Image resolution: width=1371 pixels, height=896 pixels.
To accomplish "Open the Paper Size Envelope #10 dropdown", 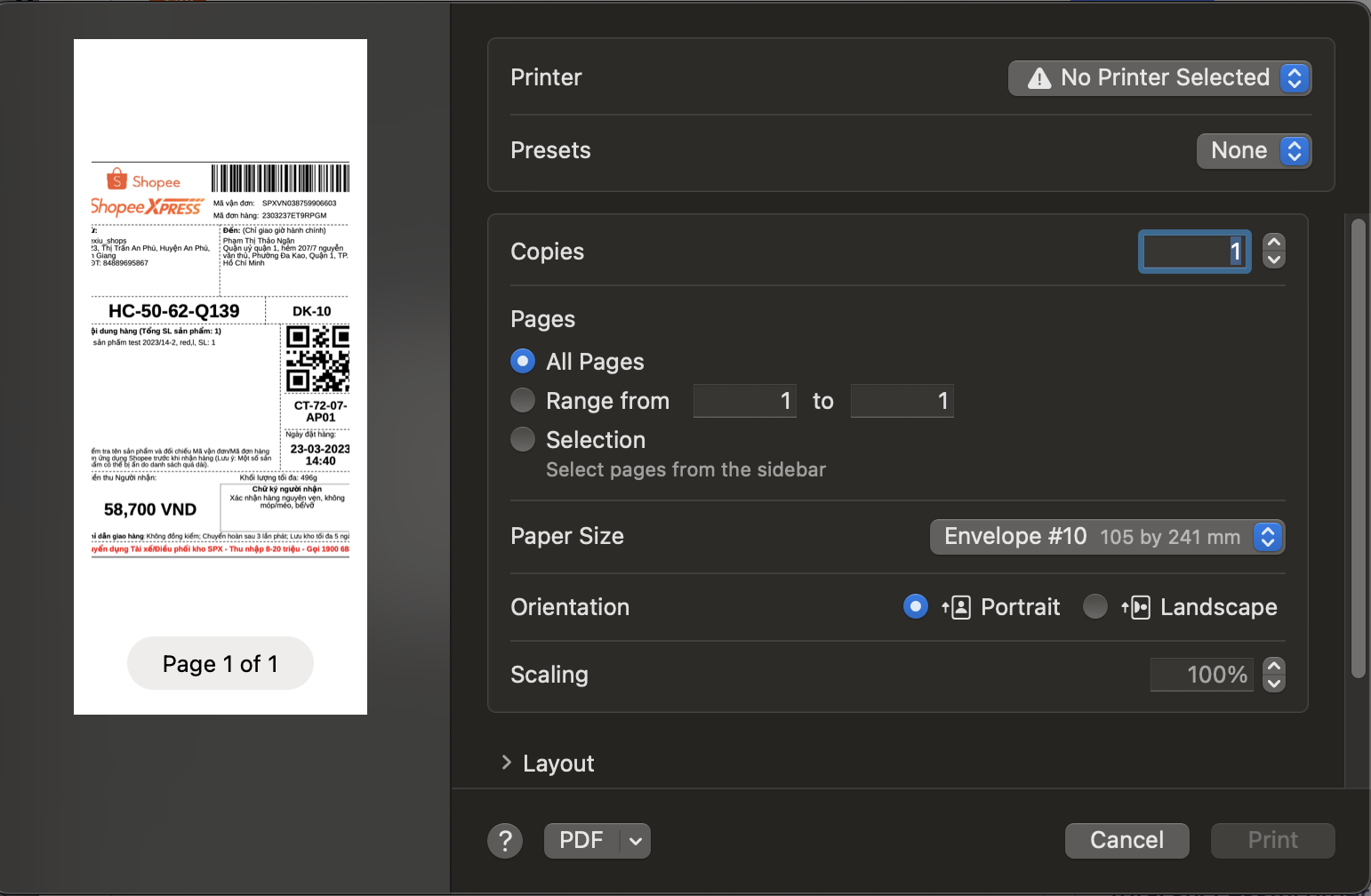I will pos(1106,537).
